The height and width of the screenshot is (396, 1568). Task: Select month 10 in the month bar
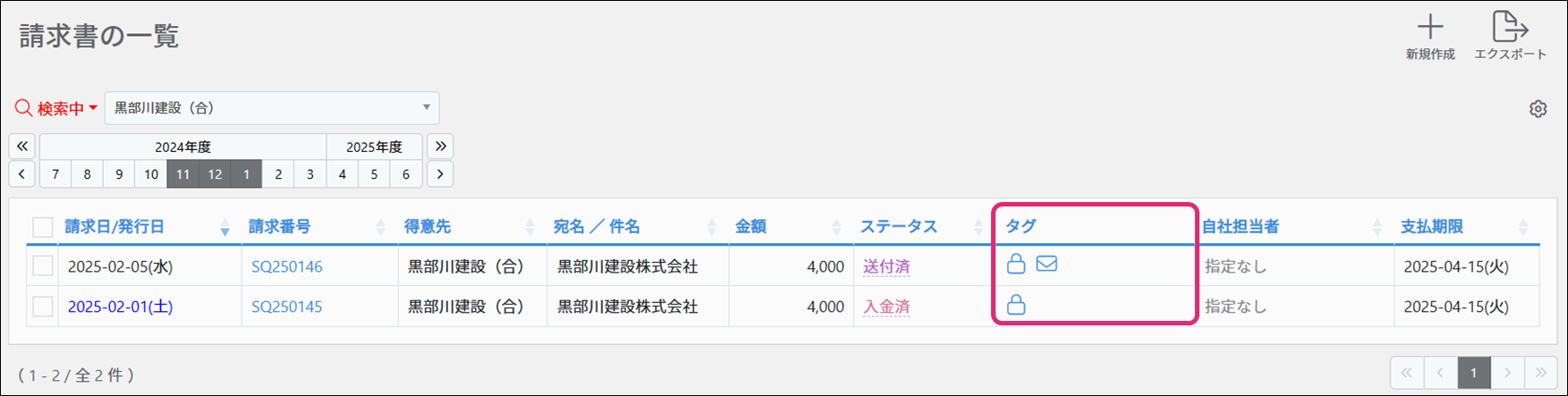point(151,174)
